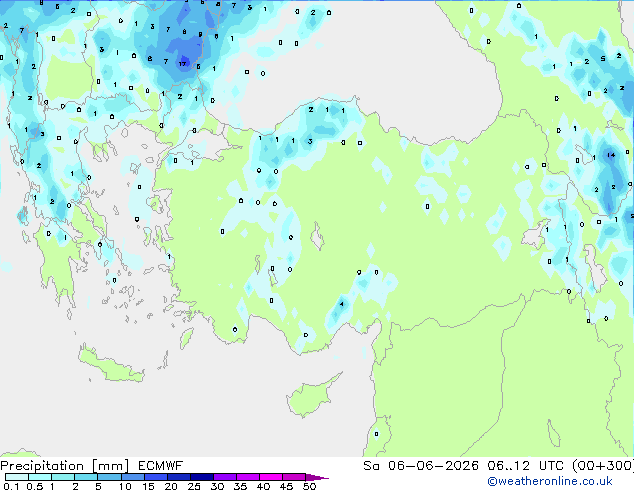The image size is (634, 490).
Task: Click the 0.1–0.5 mm legend swatch
Action: 17,477
